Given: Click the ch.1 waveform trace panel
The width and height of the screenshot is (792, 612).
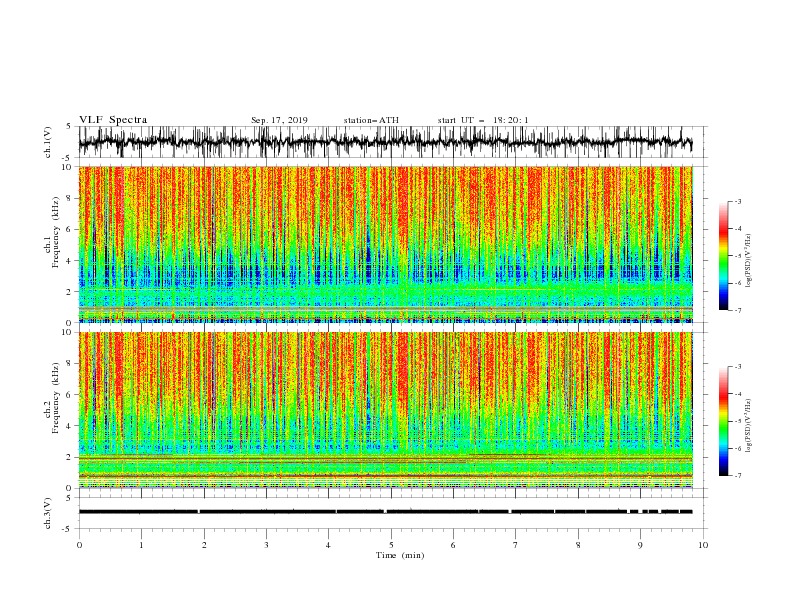Looking at the screenshot, I should click(x=392, y=142).
